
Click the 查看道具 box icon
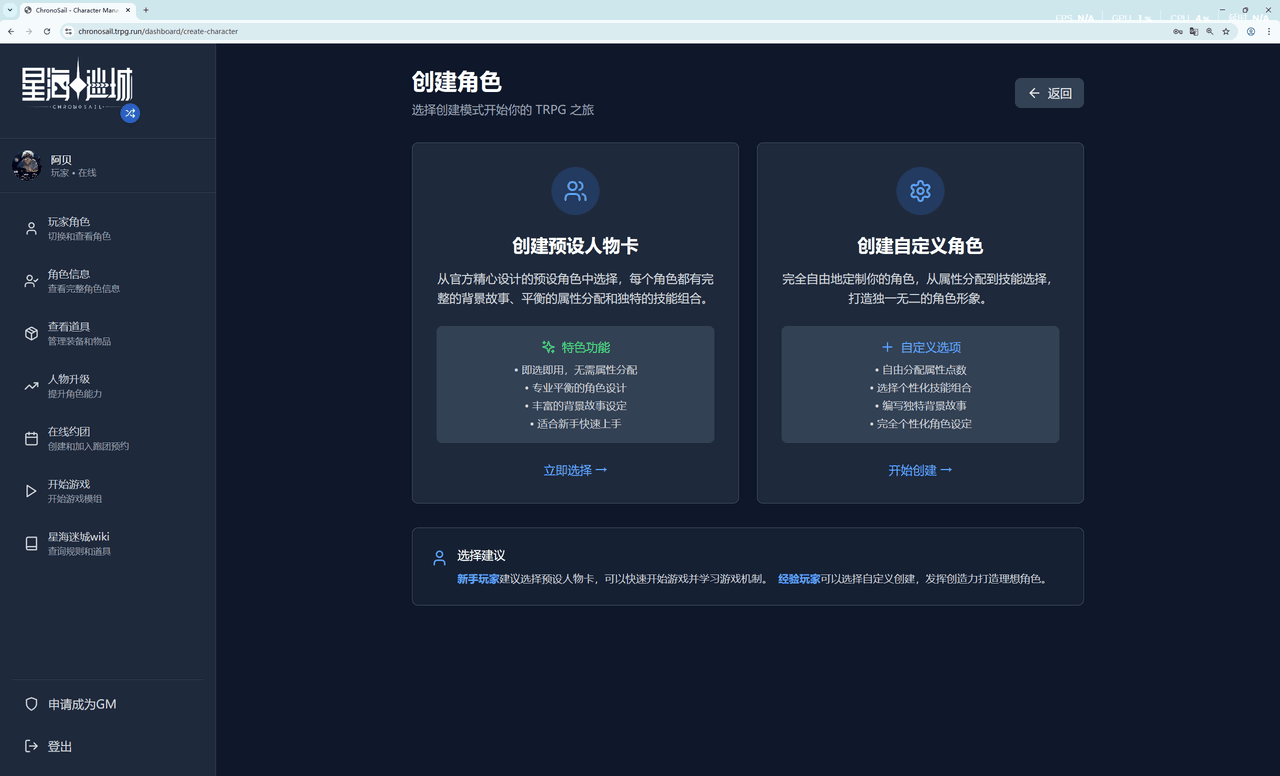coord(28,333)
